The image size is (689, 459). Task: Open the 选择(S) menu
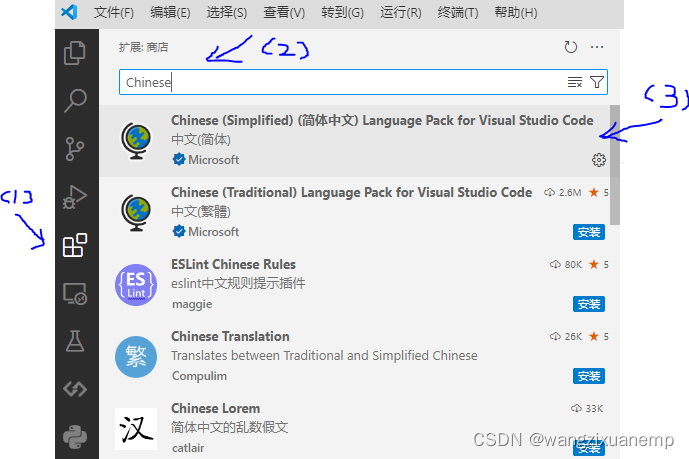[x=227, y=12]
